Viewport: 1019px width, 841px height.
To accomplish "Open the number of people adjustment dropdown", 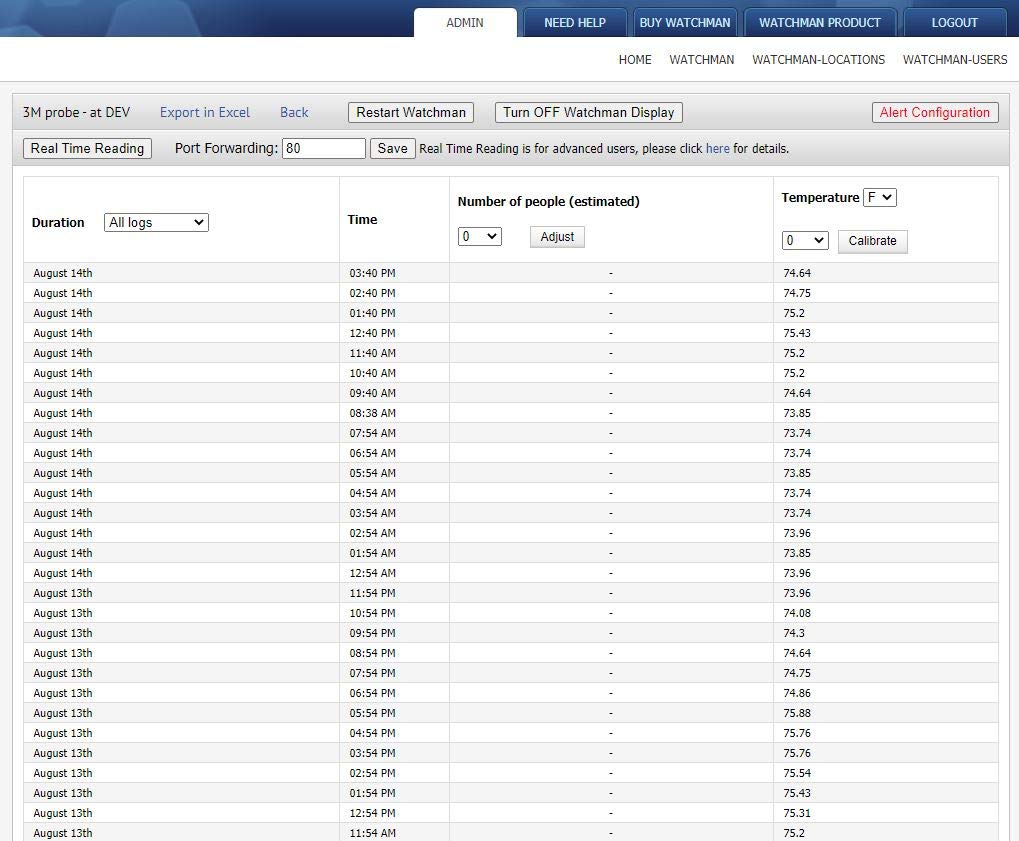I will (x=479, y=237).
